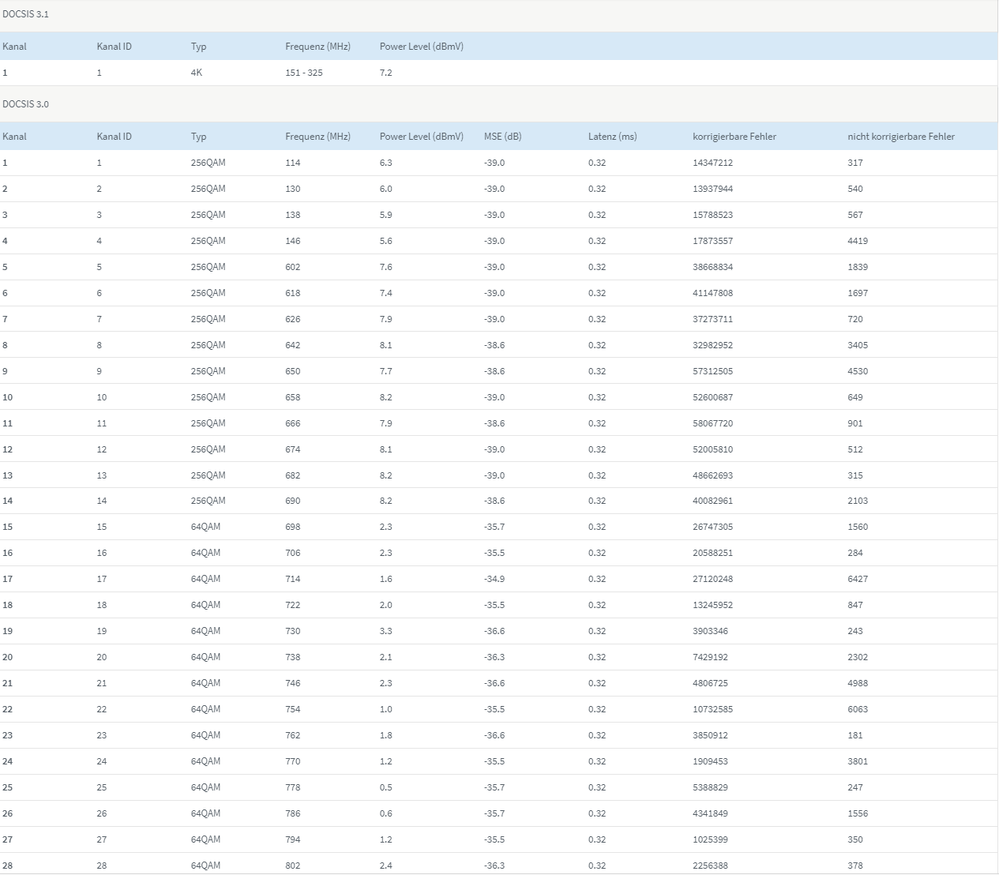This screenshot has width=999, height=875.
Task: Select the nicht korrigierbare Fehler column header
Action: pyautogui.click(x=900, y=136)
